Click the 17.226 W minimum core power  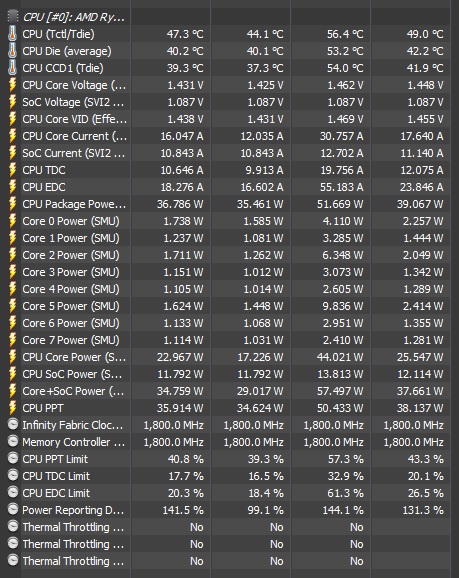click(260, 357)
